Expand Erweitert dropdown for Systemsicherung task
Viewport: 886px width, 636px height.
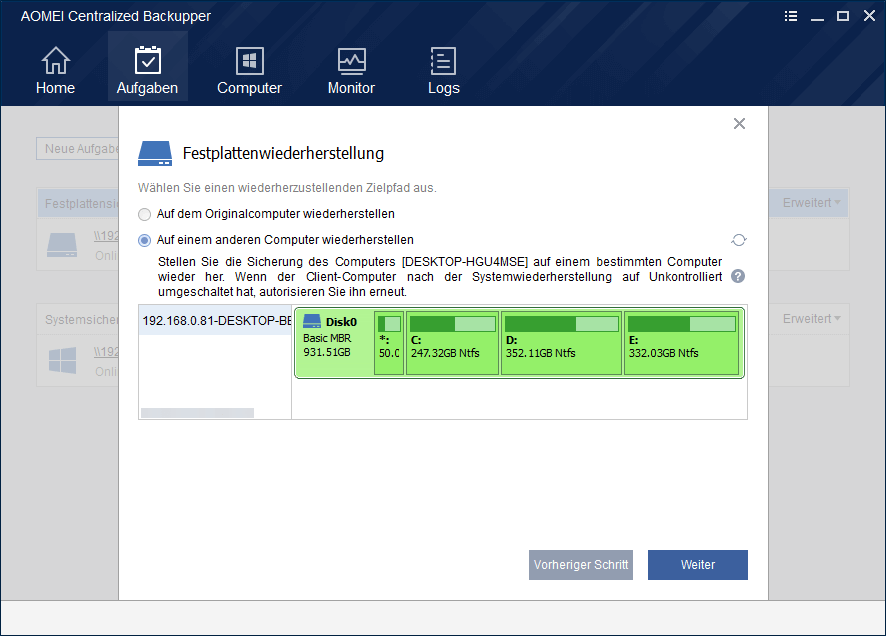[x=811, y=319]
